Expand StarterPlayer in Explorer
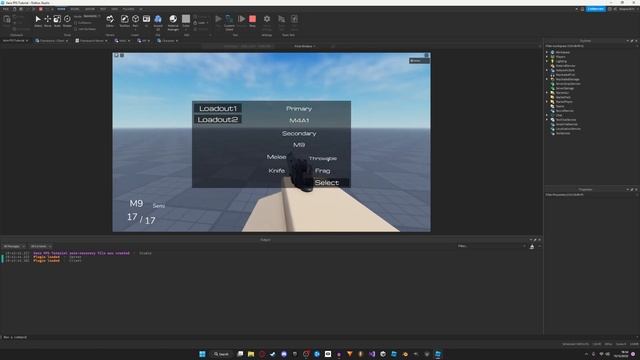Image resolution: width=640 pixels, height=360 pixels. (547, 102)
